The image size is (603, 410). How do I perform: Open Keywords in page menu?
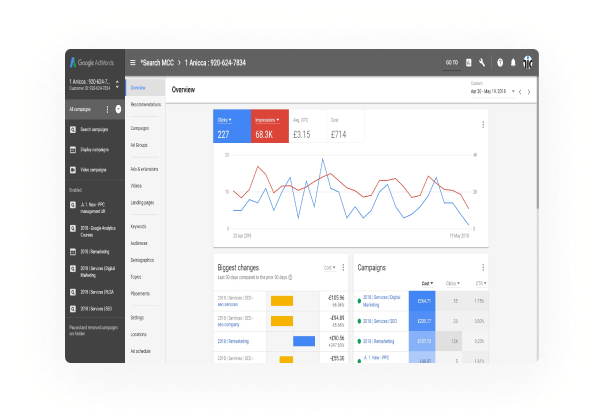138,227
